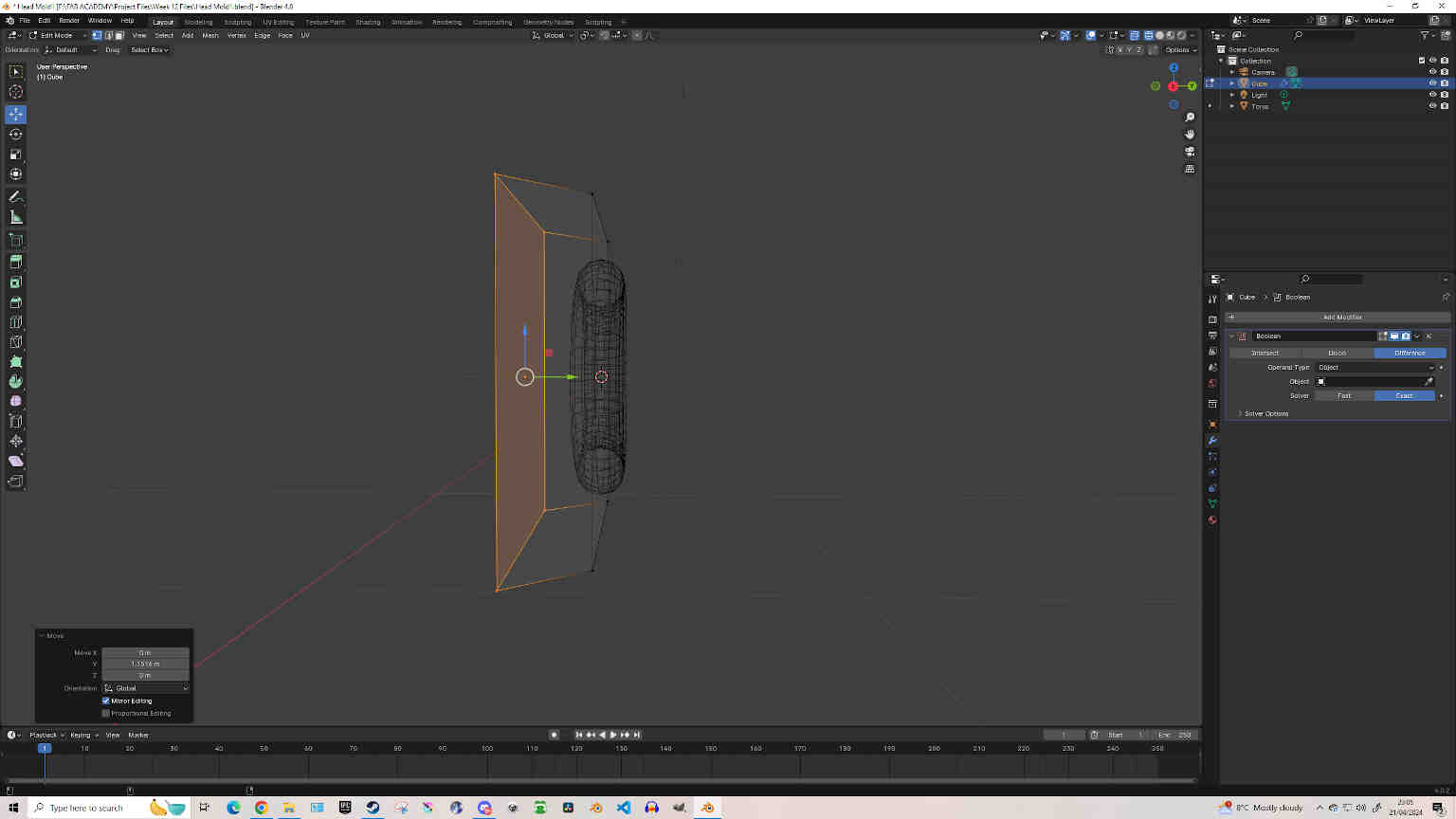
Task: Open the Global transform orientation dropdown
Action: 553,35
